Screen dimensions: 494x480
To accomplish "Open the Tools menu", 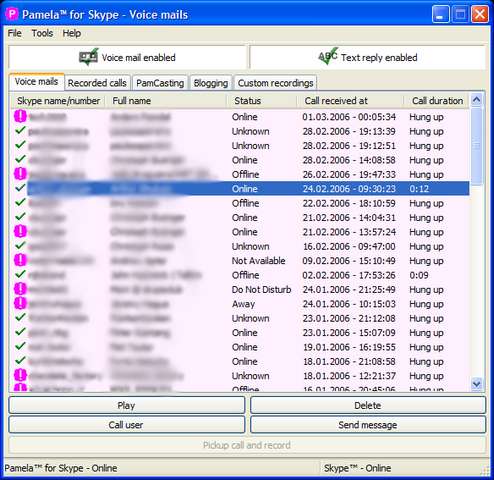I will click(x=42, y=33).
